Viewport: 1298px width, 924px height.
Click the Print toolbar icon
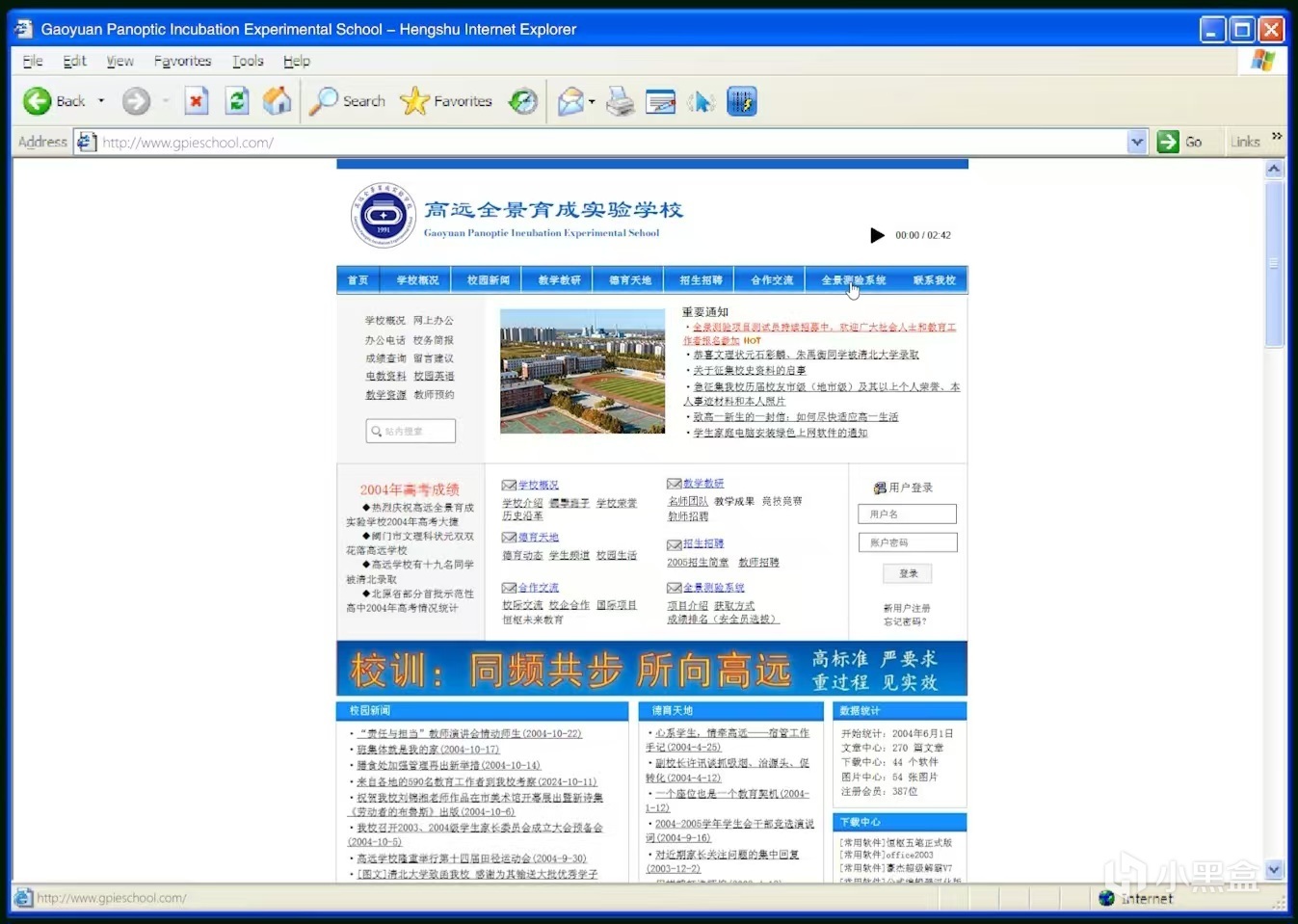coord(621,101)
